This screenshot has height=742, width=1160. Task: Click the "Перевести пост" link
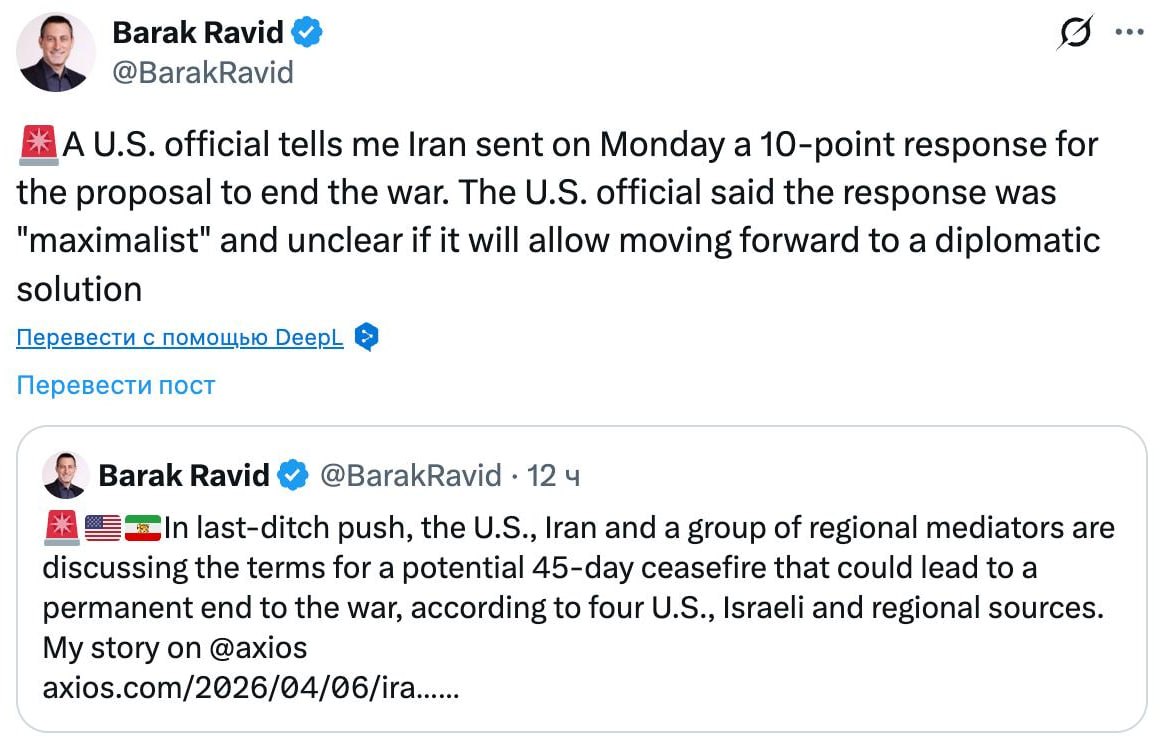[x=116, y=385]
